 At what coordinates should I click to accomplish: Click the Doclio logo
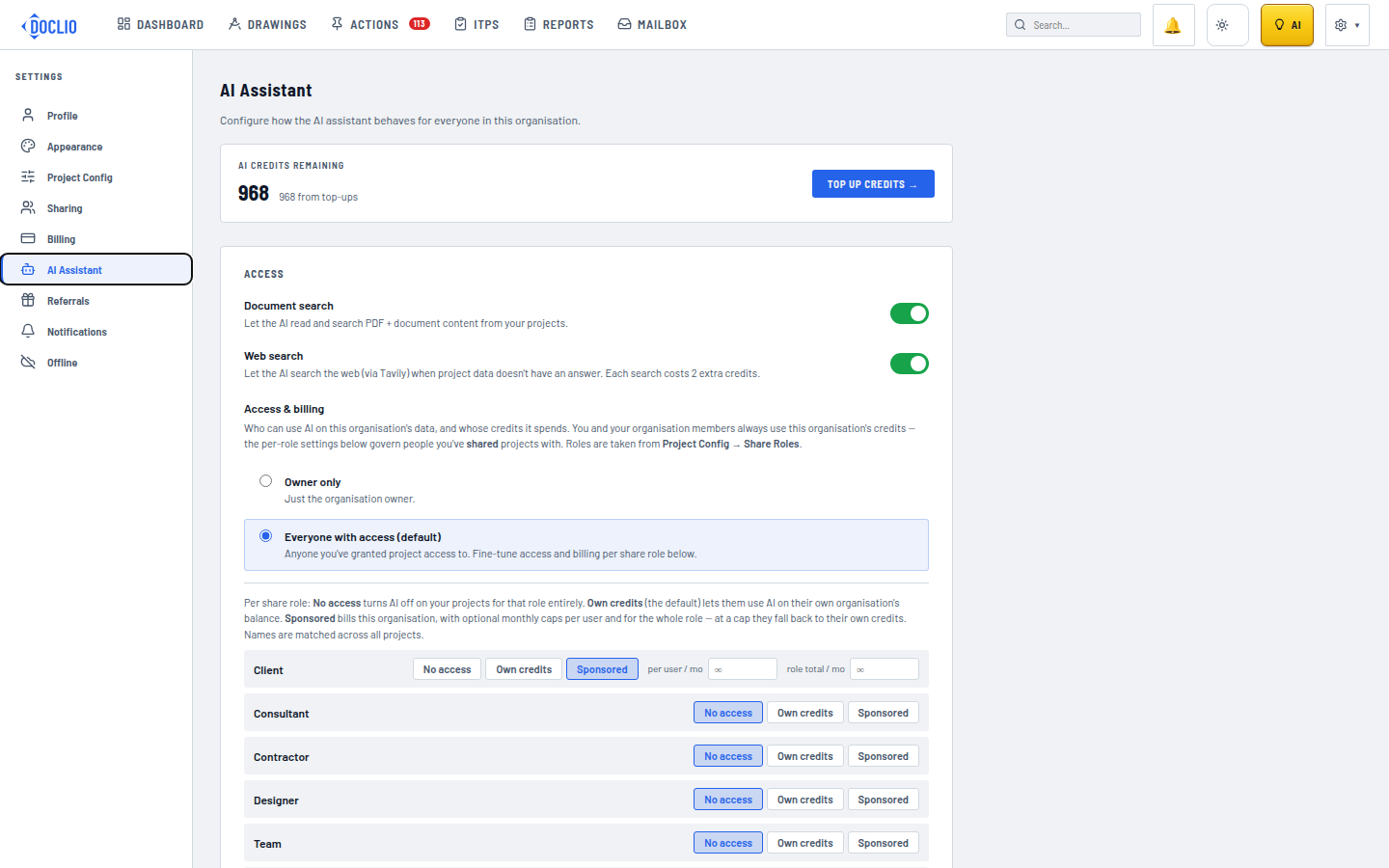pyautogui.click(x=49, y=25)
